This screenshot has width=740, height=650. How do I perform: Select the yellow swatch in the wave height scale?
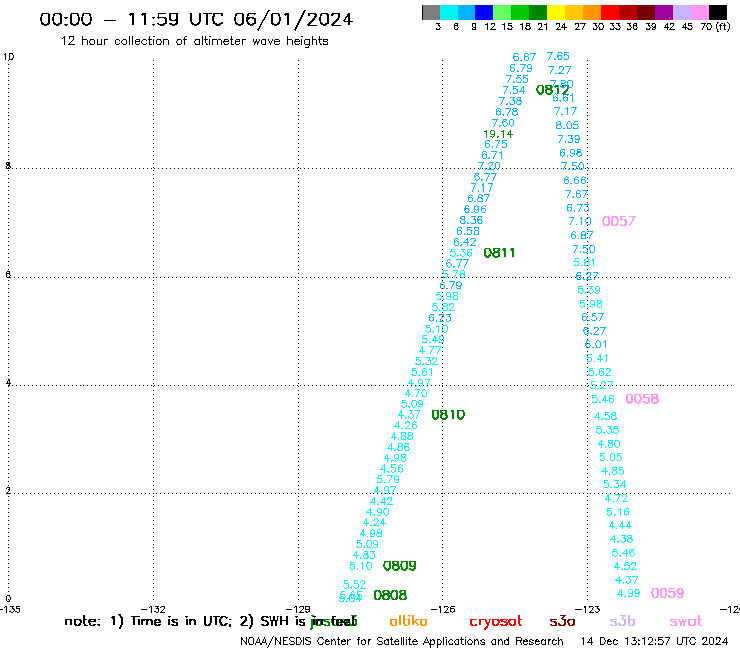tap(556, 12)
